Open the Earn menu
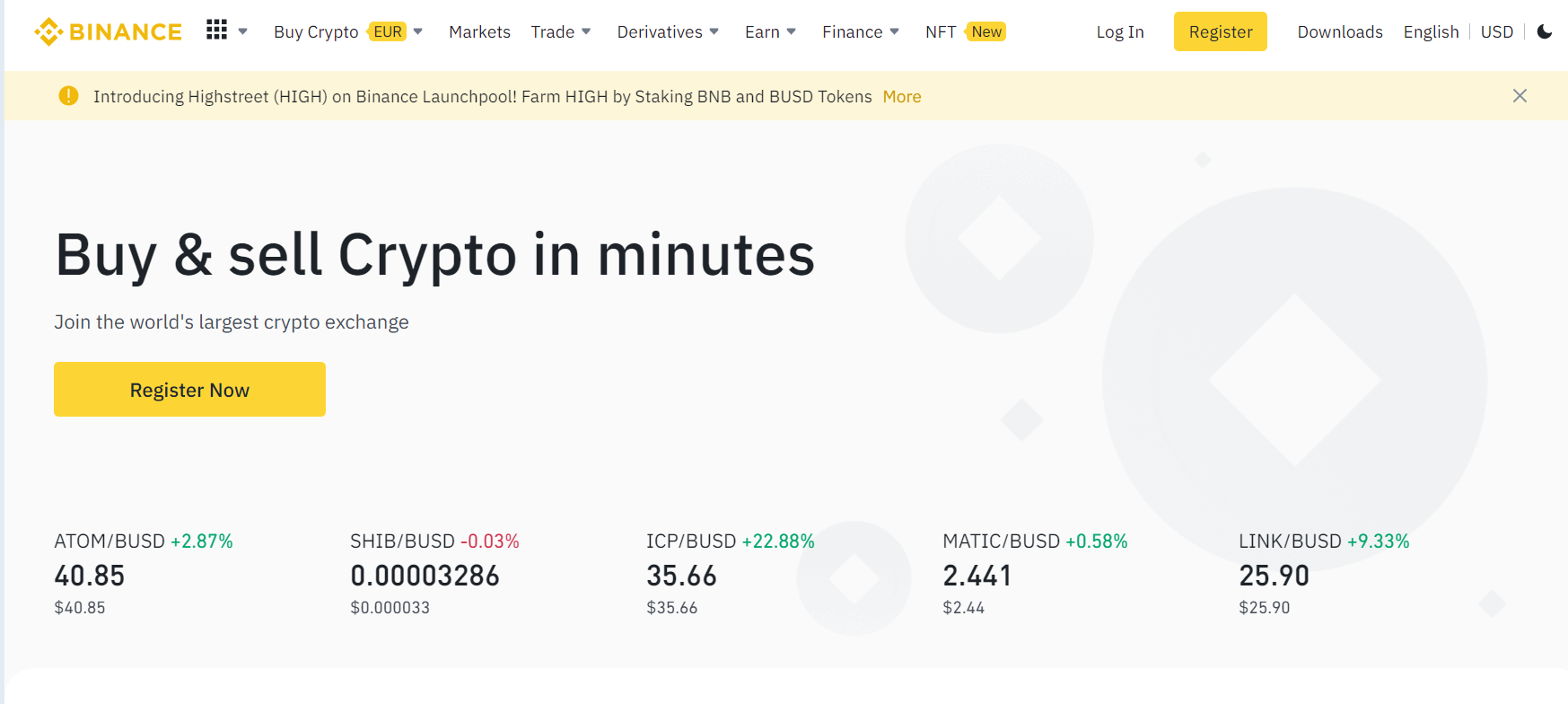The image size is (1568, 704). click(762, 32)
